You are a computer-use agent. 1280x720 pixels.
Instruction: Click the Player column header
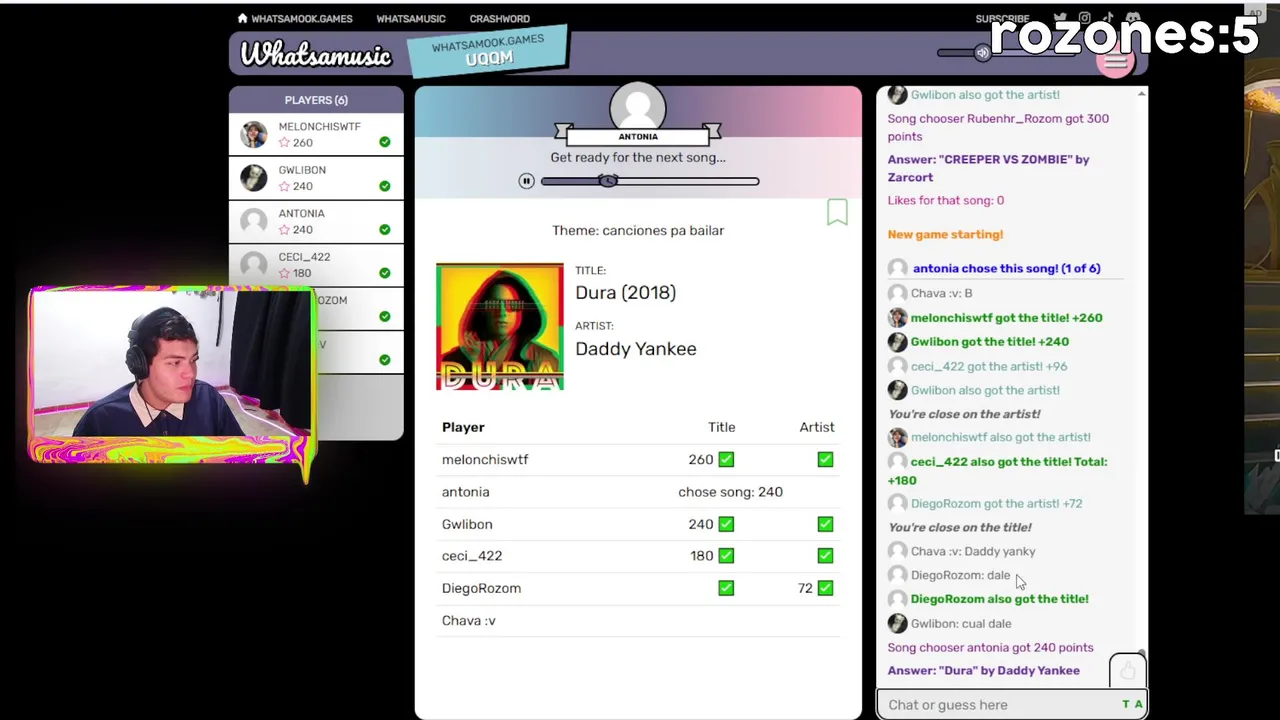click(x=463, y=427)
